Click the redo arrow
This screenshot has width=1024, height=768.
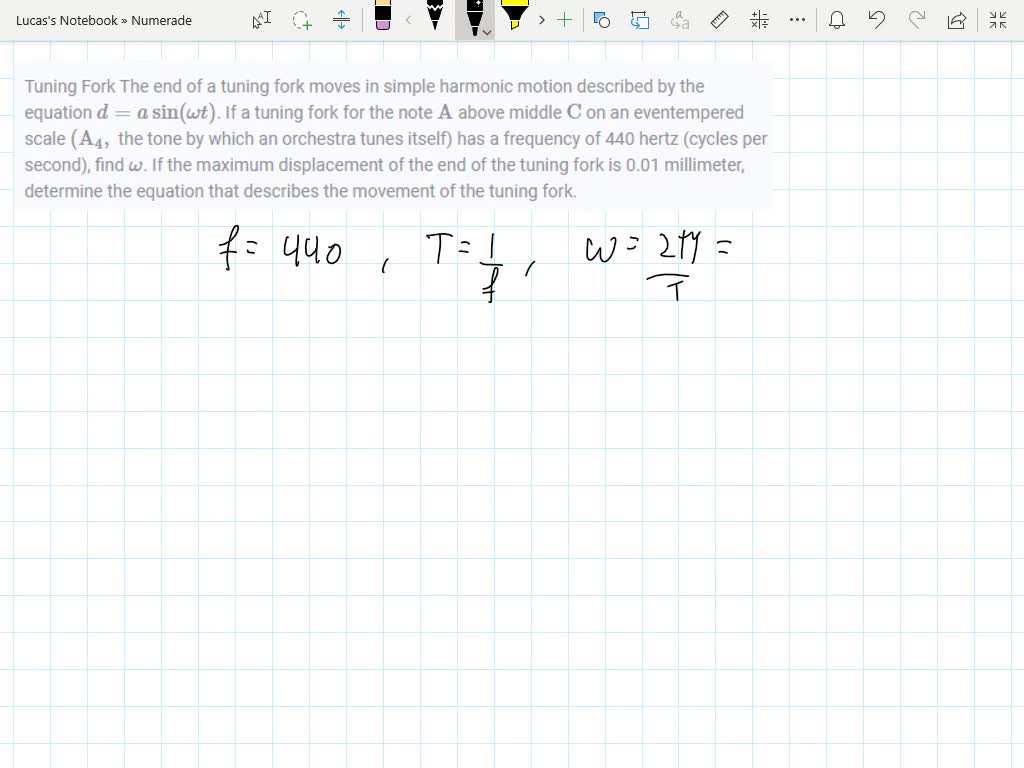(917, 20)
